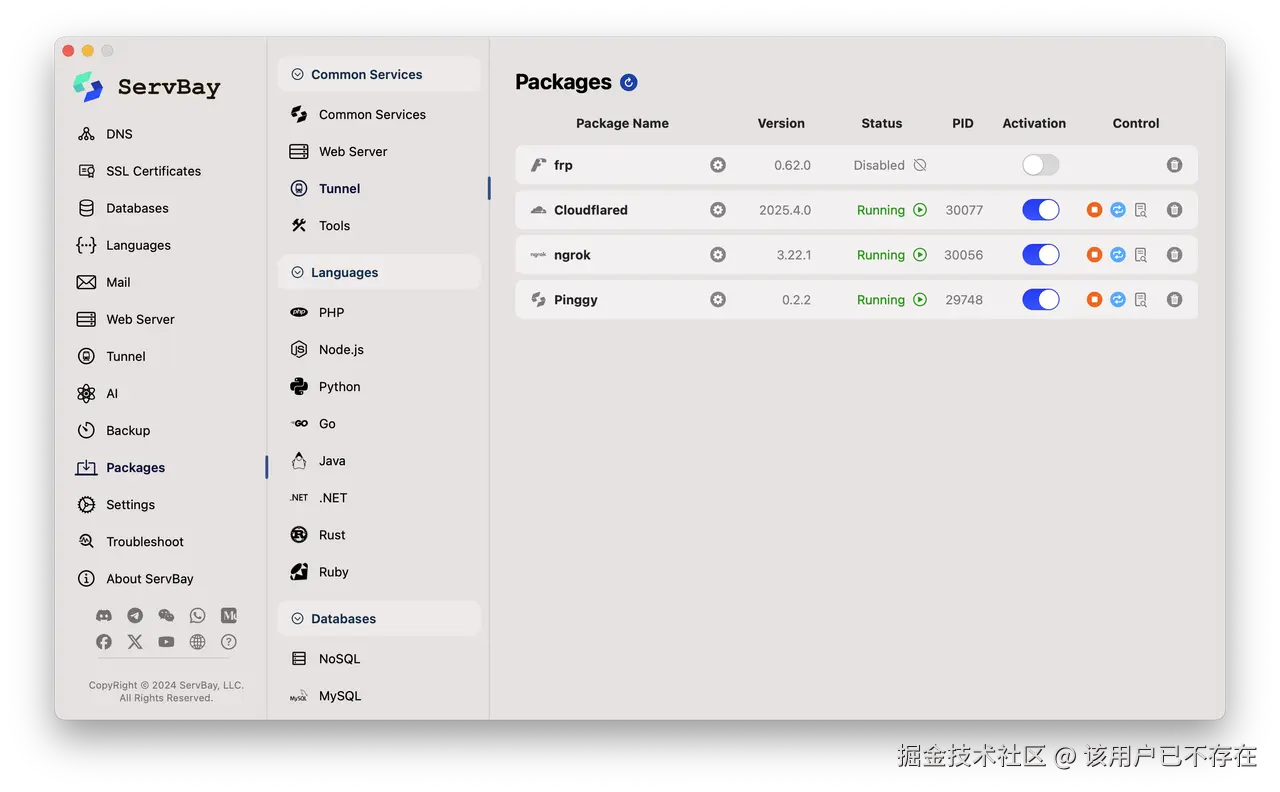Image resolution: width=1280 pixels, height=792 pixels.
Task: Open ServBay Discord link icon
Action: pos(104,616)
